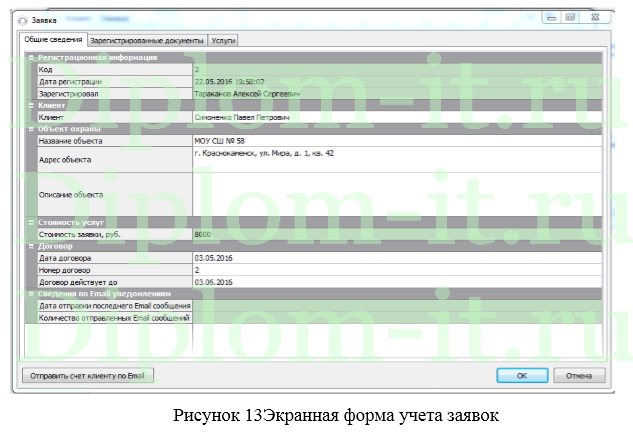Select the Адрес объекта label

pos(115,160)
